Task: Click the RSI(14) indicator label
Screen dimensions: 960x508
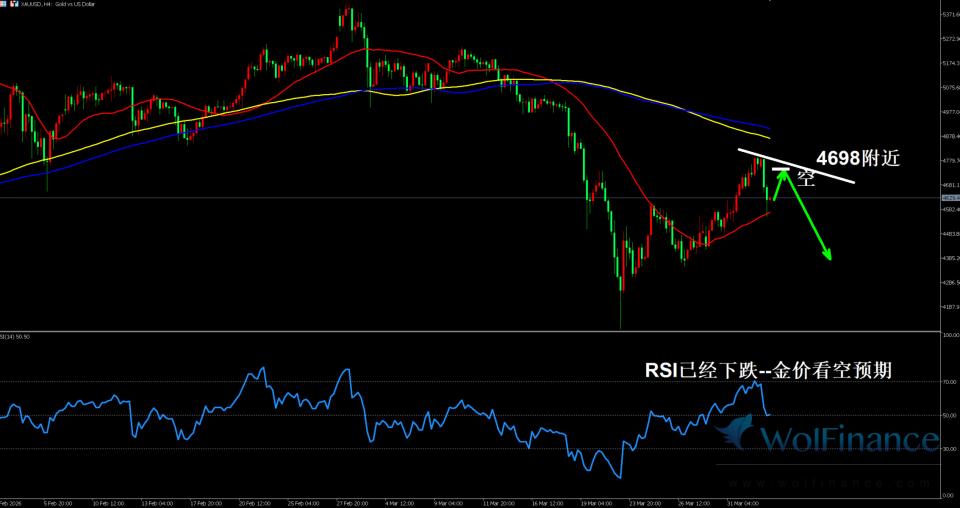Action: coord(15,336)
